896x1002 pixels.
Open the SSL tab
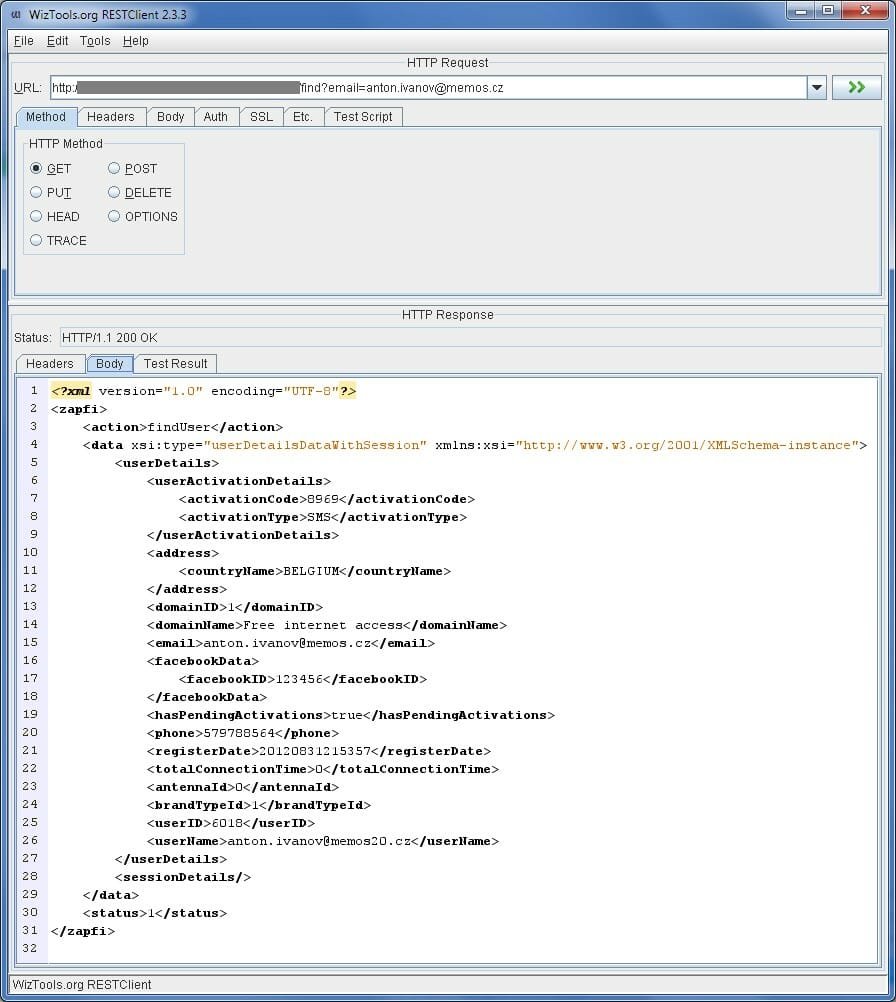(x=260, y=116)
